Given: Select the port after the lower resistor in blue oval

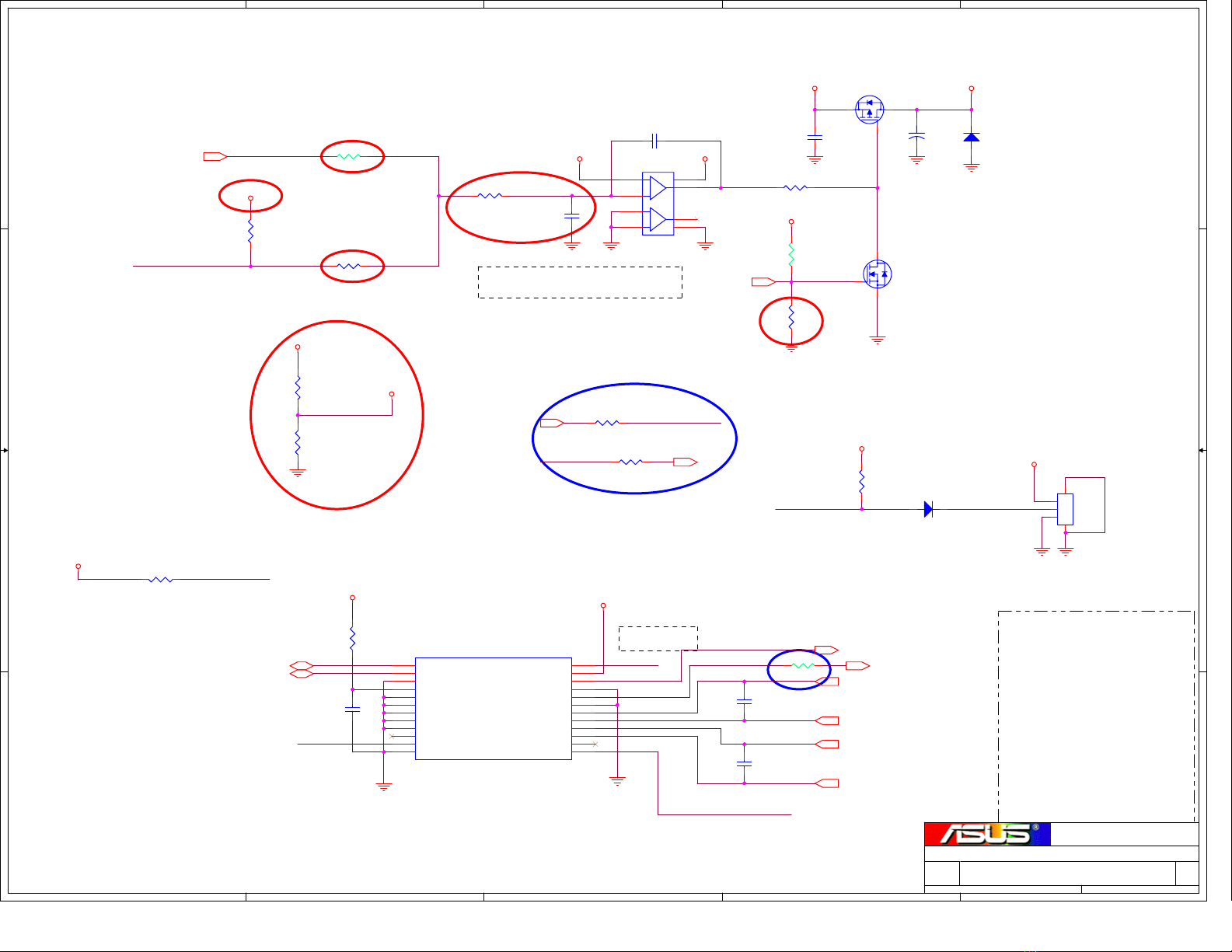Looking at the screenshot, I should coord(686,462).
